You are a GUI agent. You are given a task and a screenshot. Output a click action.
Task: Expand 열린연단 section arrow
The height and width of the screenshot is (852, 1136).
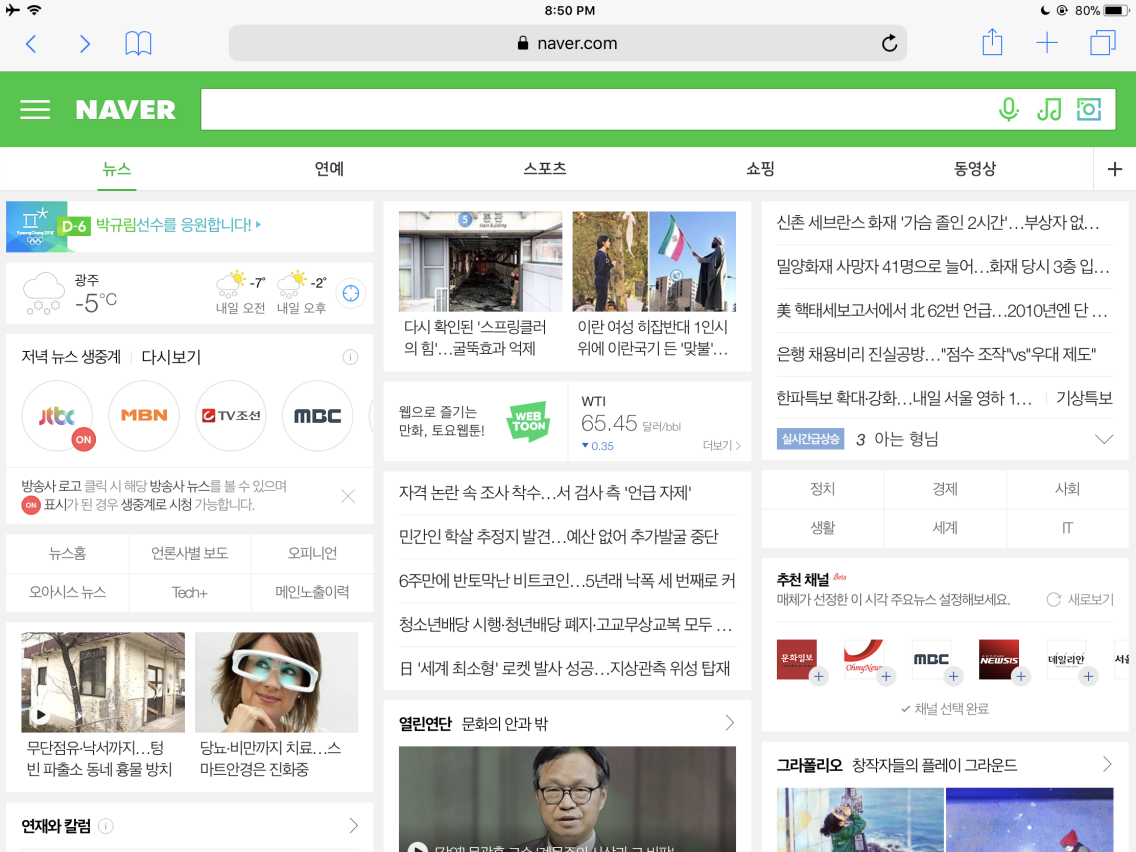tap(730, 723)
